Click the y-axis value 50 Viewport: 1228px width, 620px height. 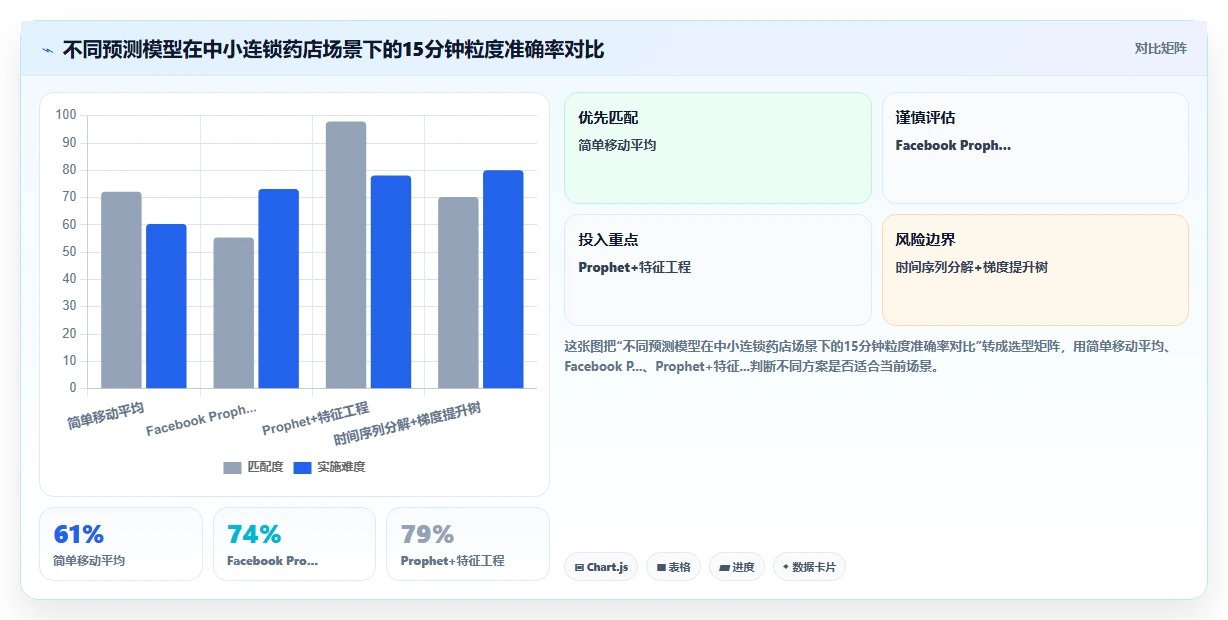69,252
